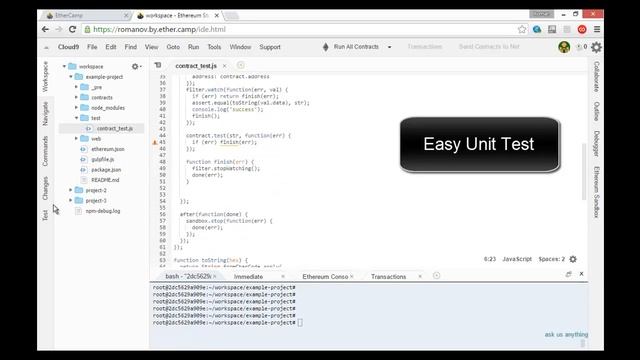Open the File menu

point(92,47)
